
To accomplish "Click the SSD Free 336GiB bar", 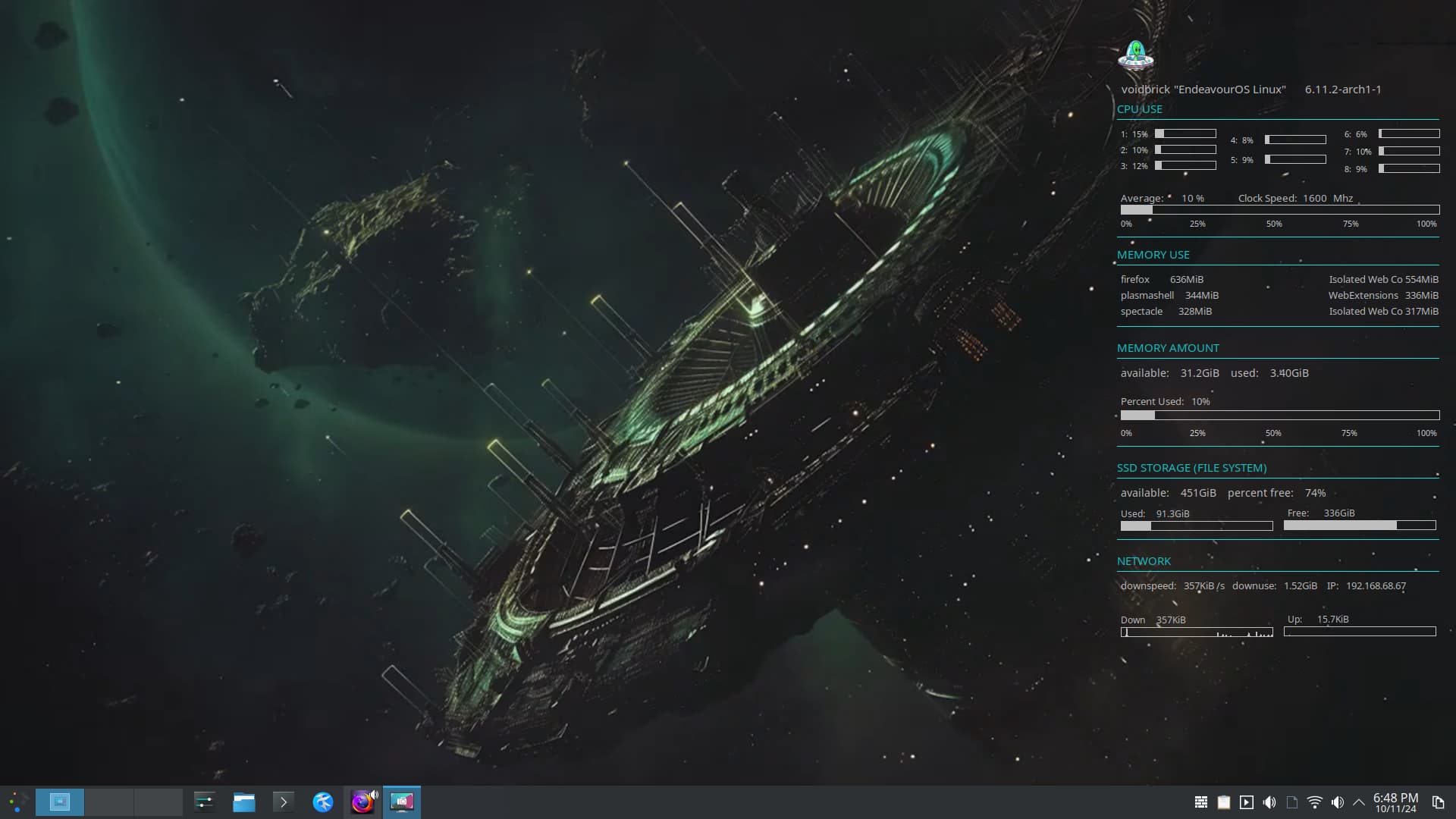I will tap(1360, 526).
